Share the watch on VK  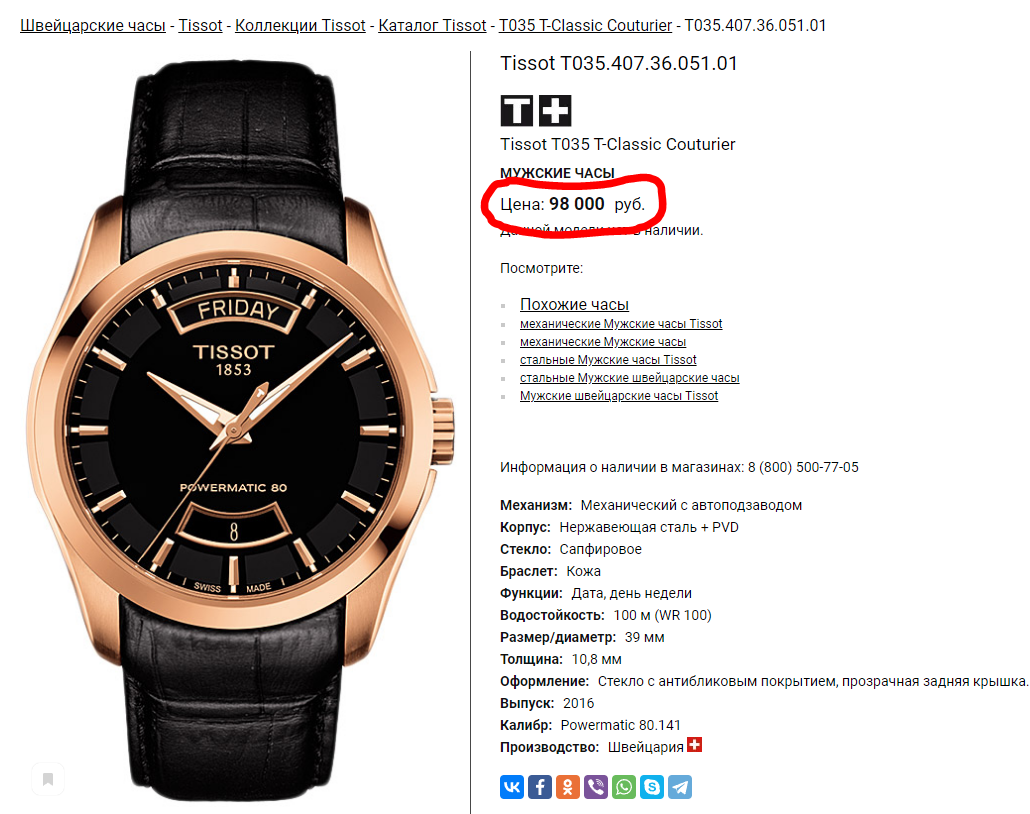click(512, 786)
